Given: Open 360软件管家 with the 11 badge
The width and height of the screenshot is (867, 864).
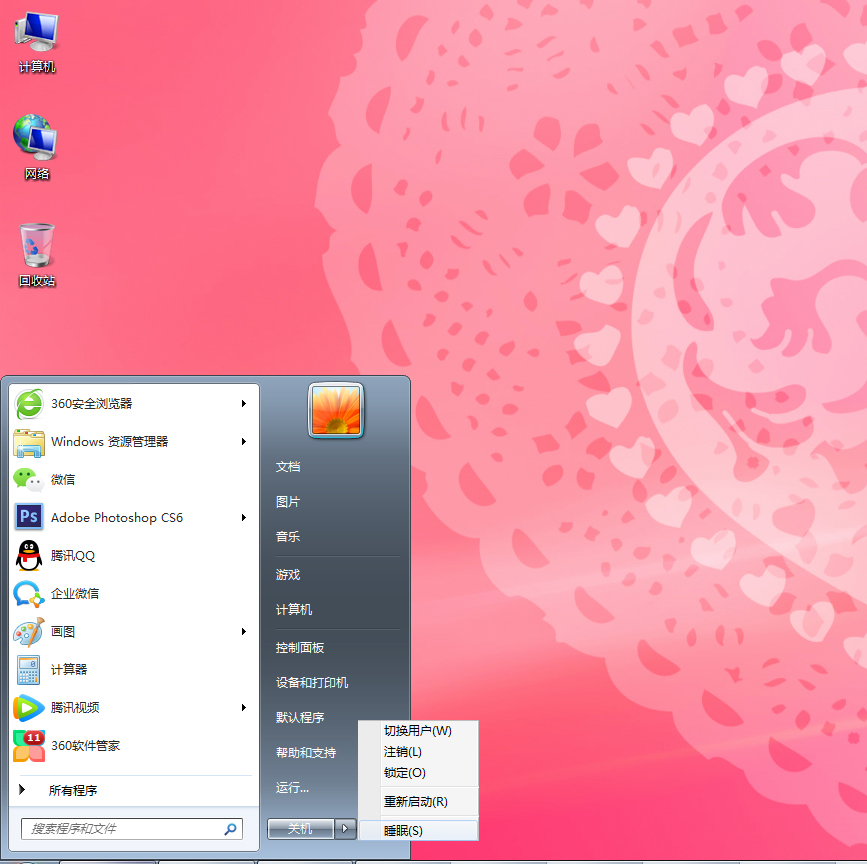Looking at the screenshot, I should (x=133, y=746).
